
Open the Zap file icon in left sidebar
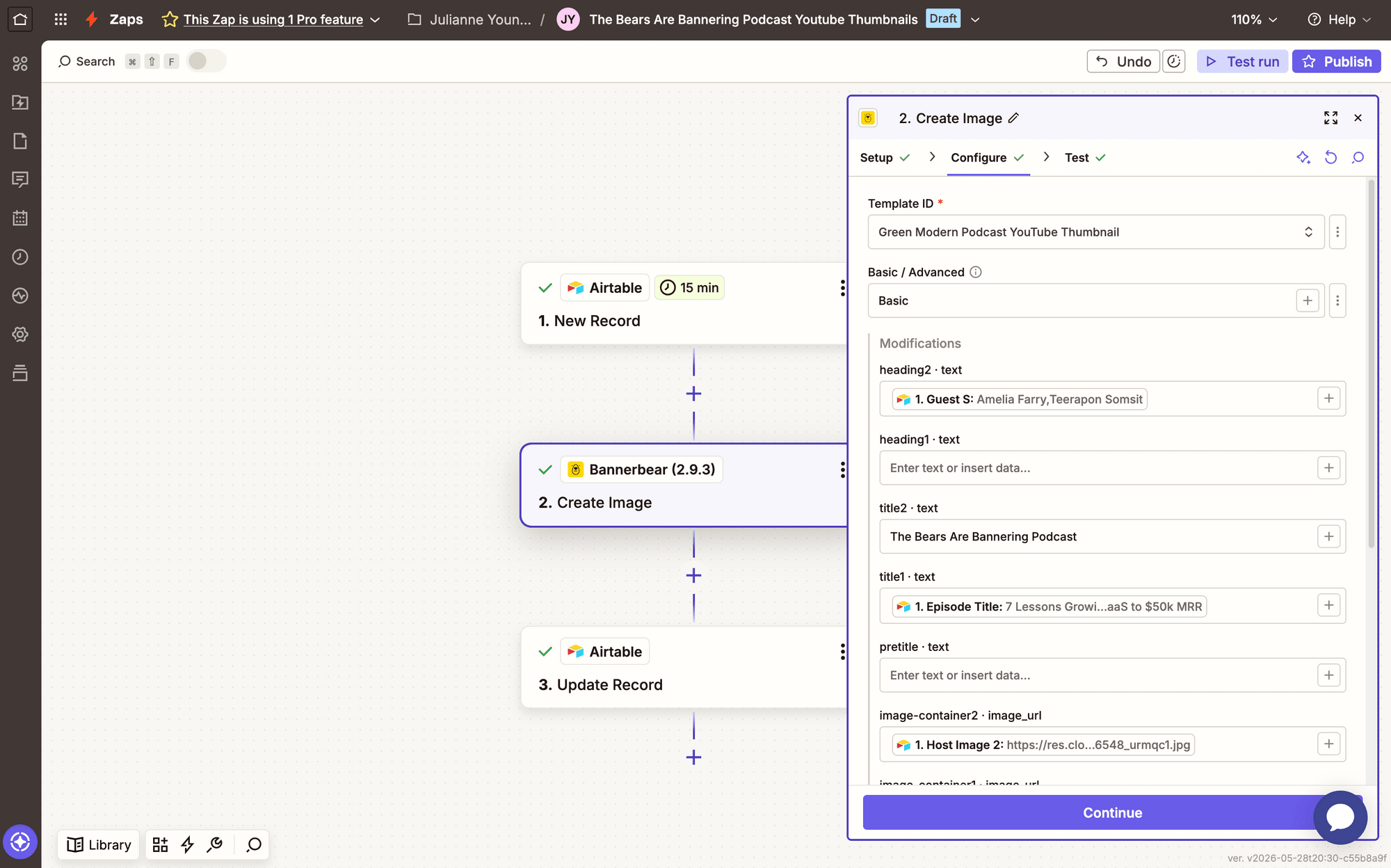[x=20, y=102]
